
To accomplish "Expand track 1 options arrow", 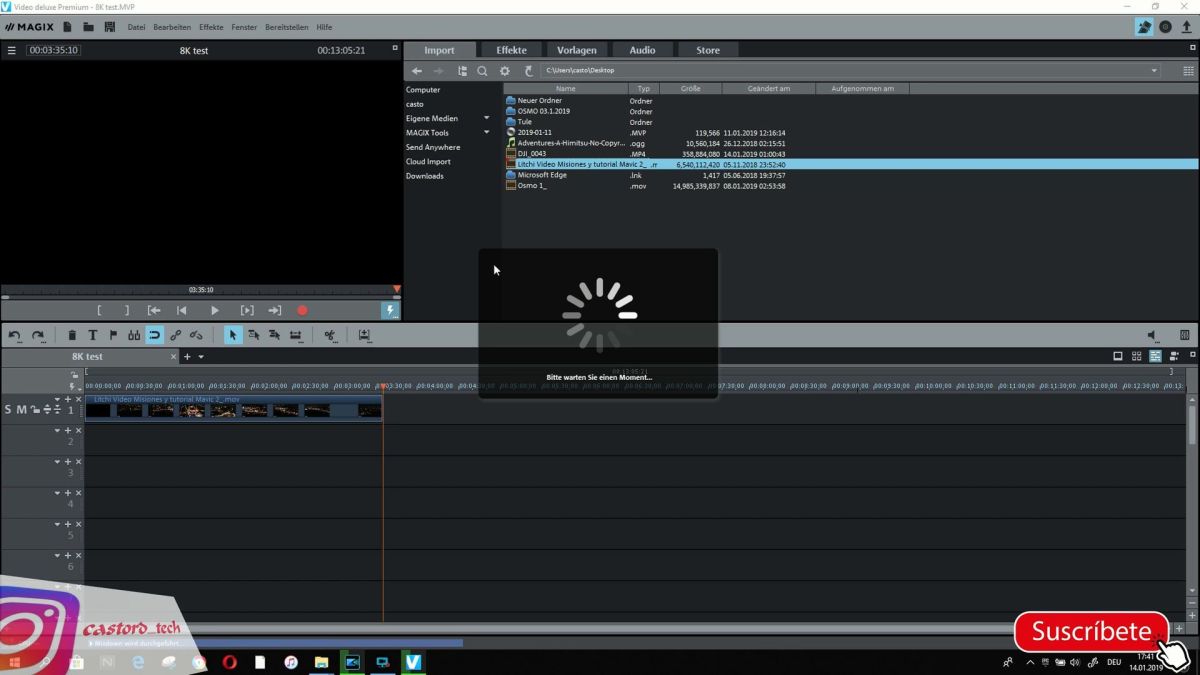I will pos(57,399).
